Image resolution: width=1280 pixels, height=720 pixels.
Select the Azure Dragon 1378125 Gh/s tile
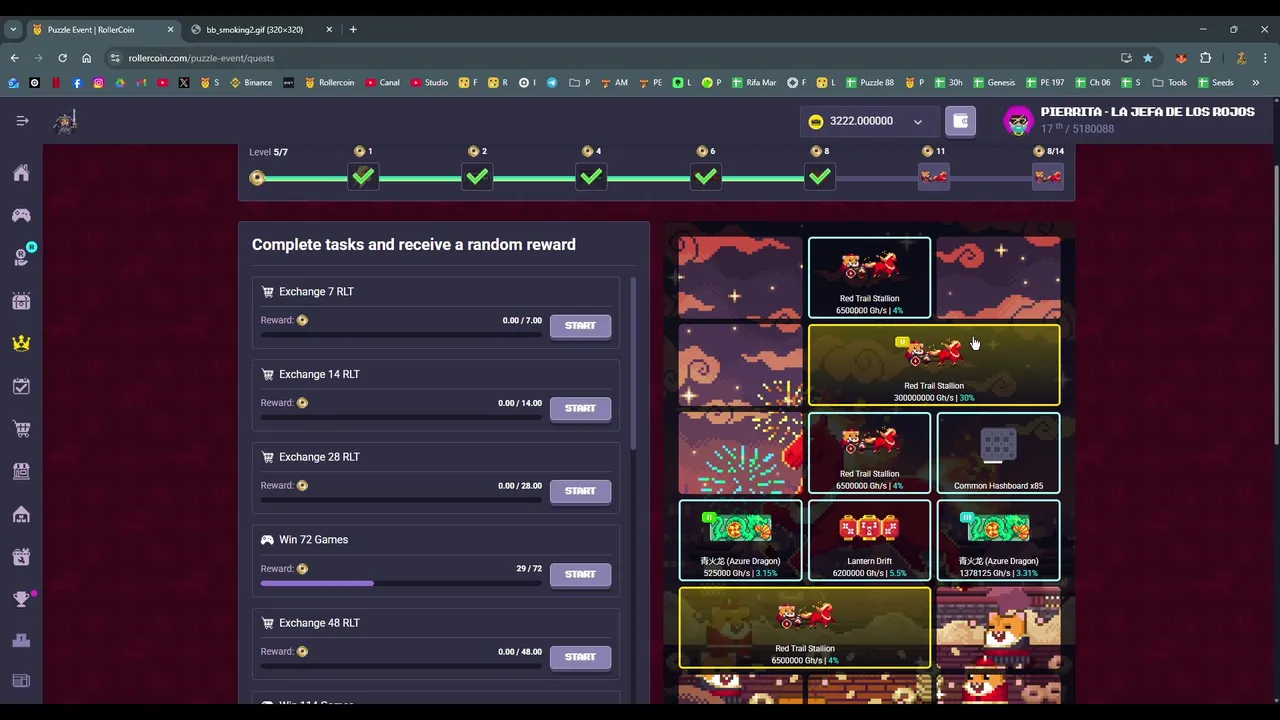(998, 540)
